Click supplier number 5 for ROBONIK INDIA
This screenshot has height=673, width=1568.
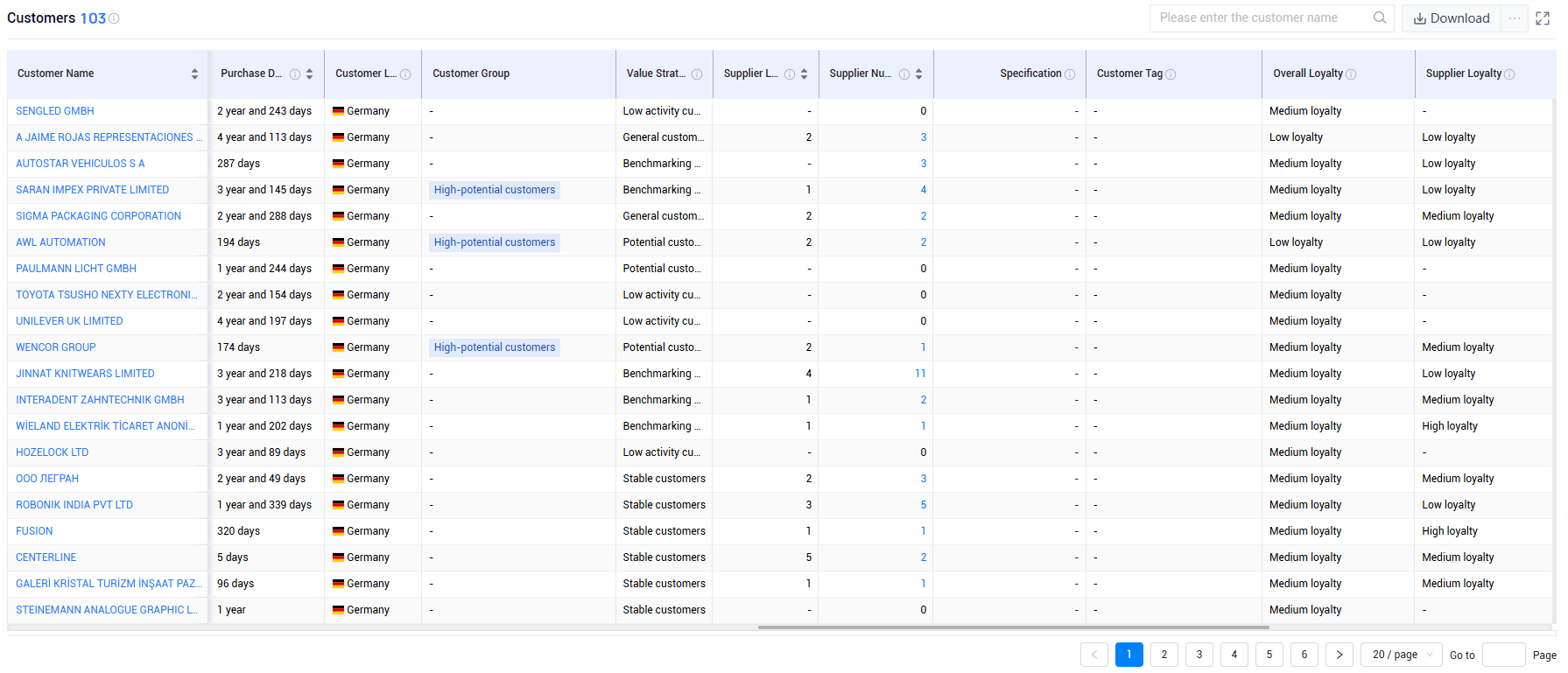[924, 505]
